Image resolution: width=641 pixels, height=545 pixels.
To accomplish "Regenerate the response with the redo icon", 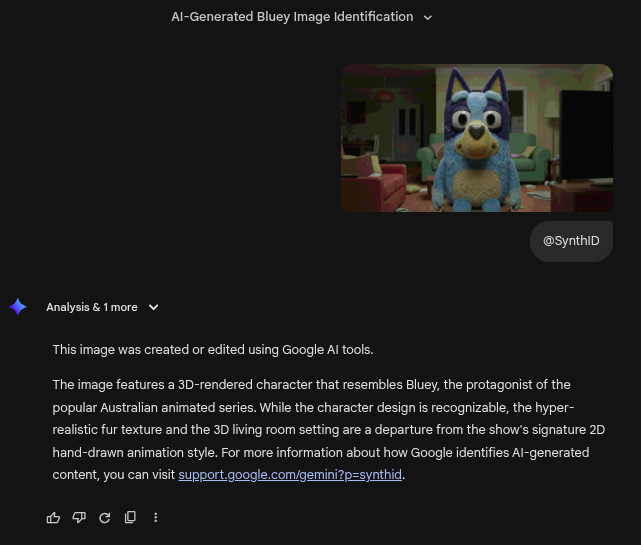I will coord(104,517).
